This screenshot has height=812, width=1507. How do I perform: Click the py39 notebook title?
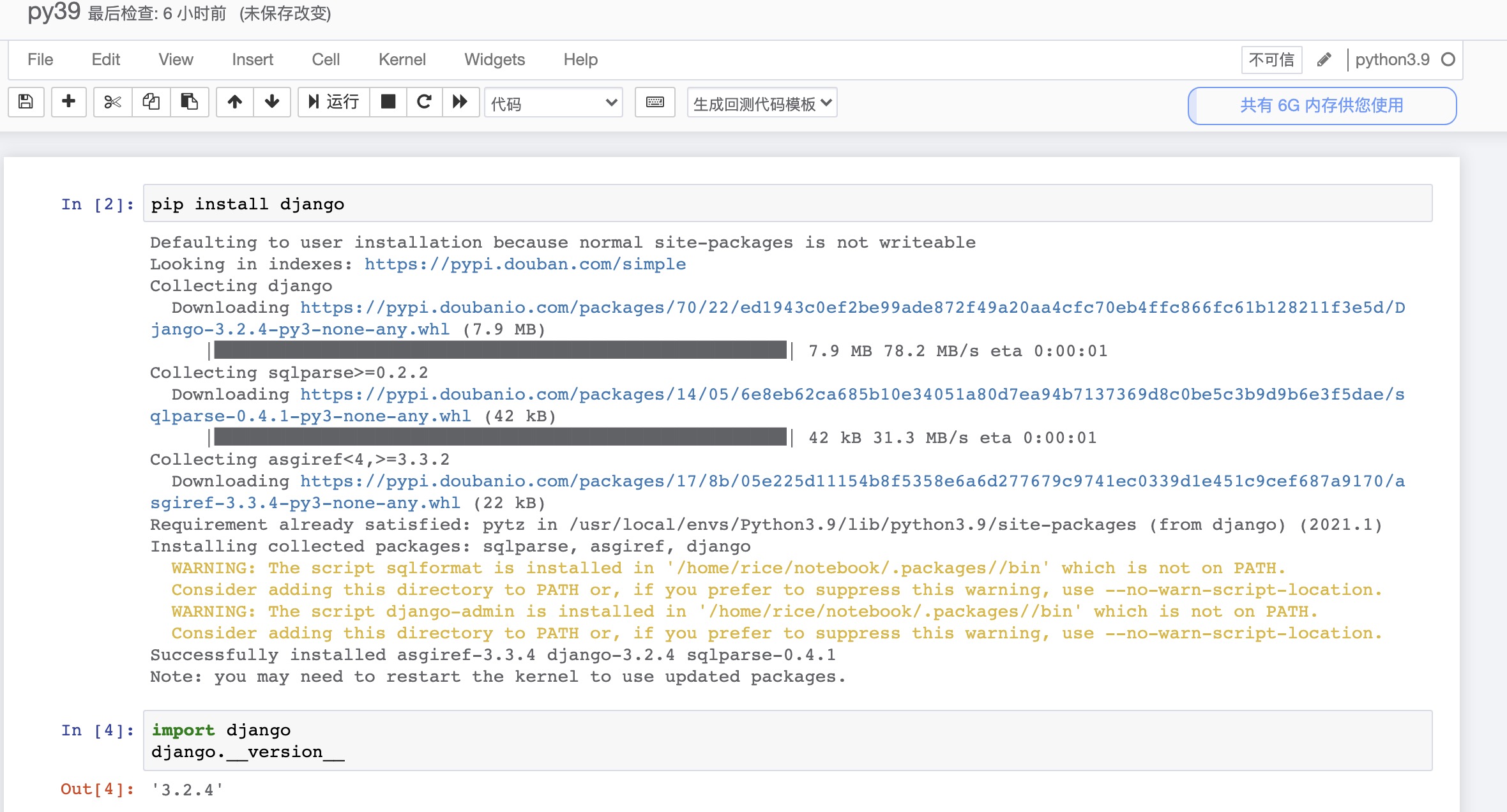coord(54,11)
